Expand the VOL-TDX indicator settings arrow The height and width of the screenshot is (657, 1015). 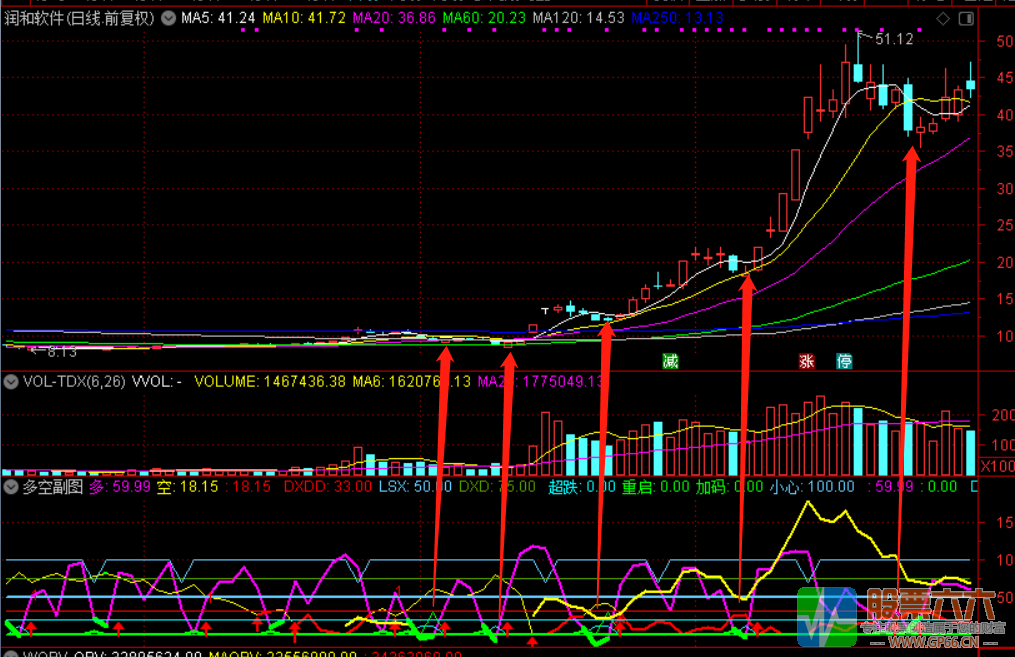11,381
